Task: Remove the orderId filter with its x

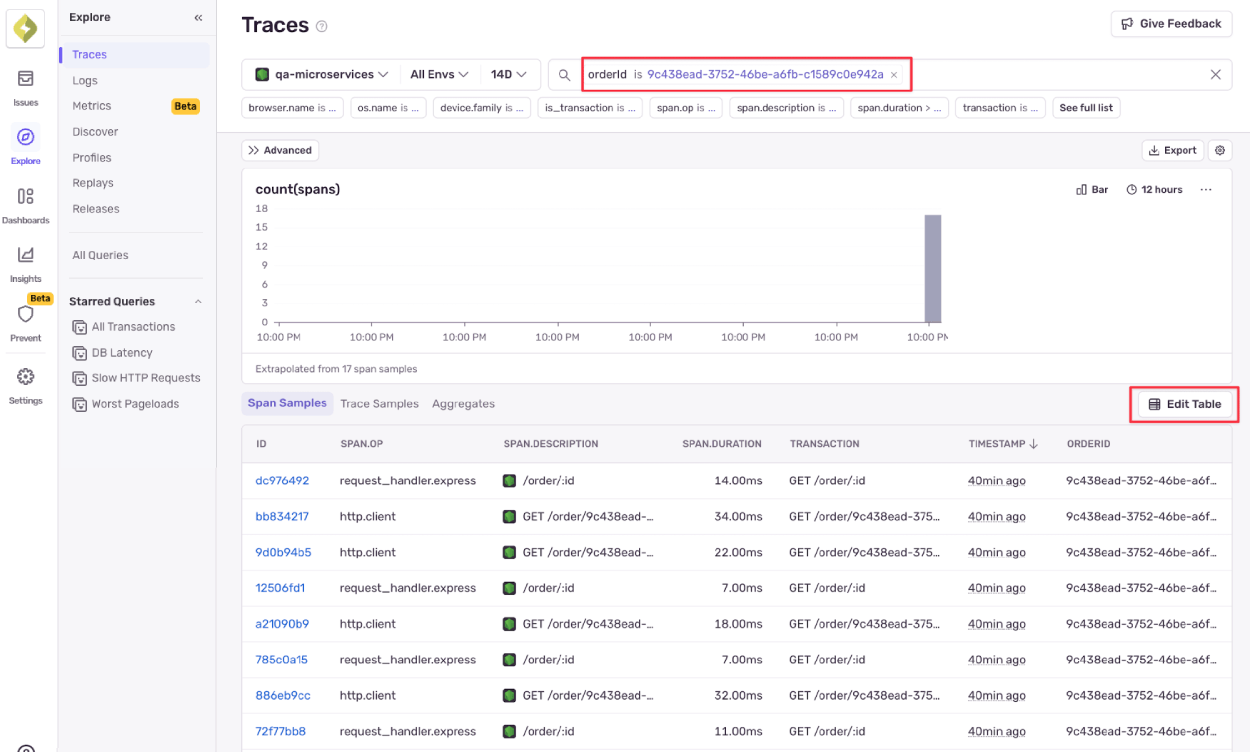Action: [894, 74]
